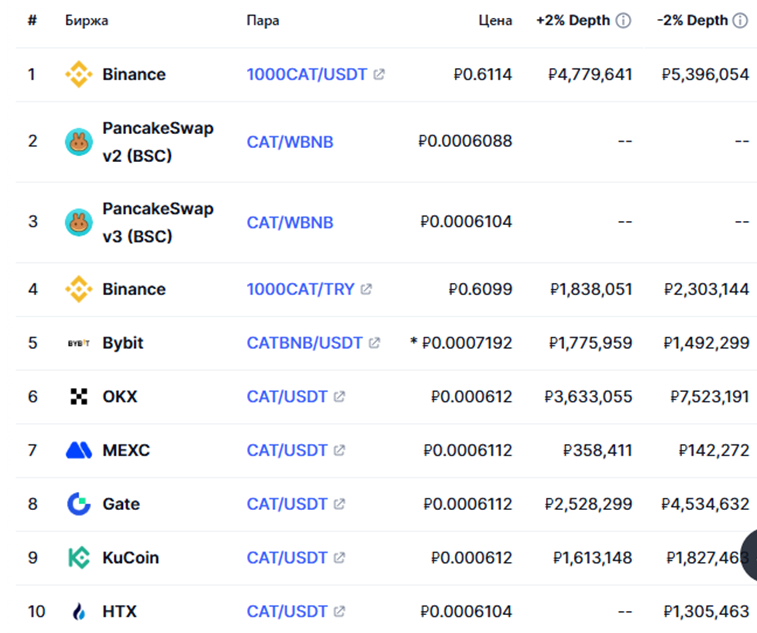
Task: Sort by the Цена column header
Action: click(x=495, y=20)
